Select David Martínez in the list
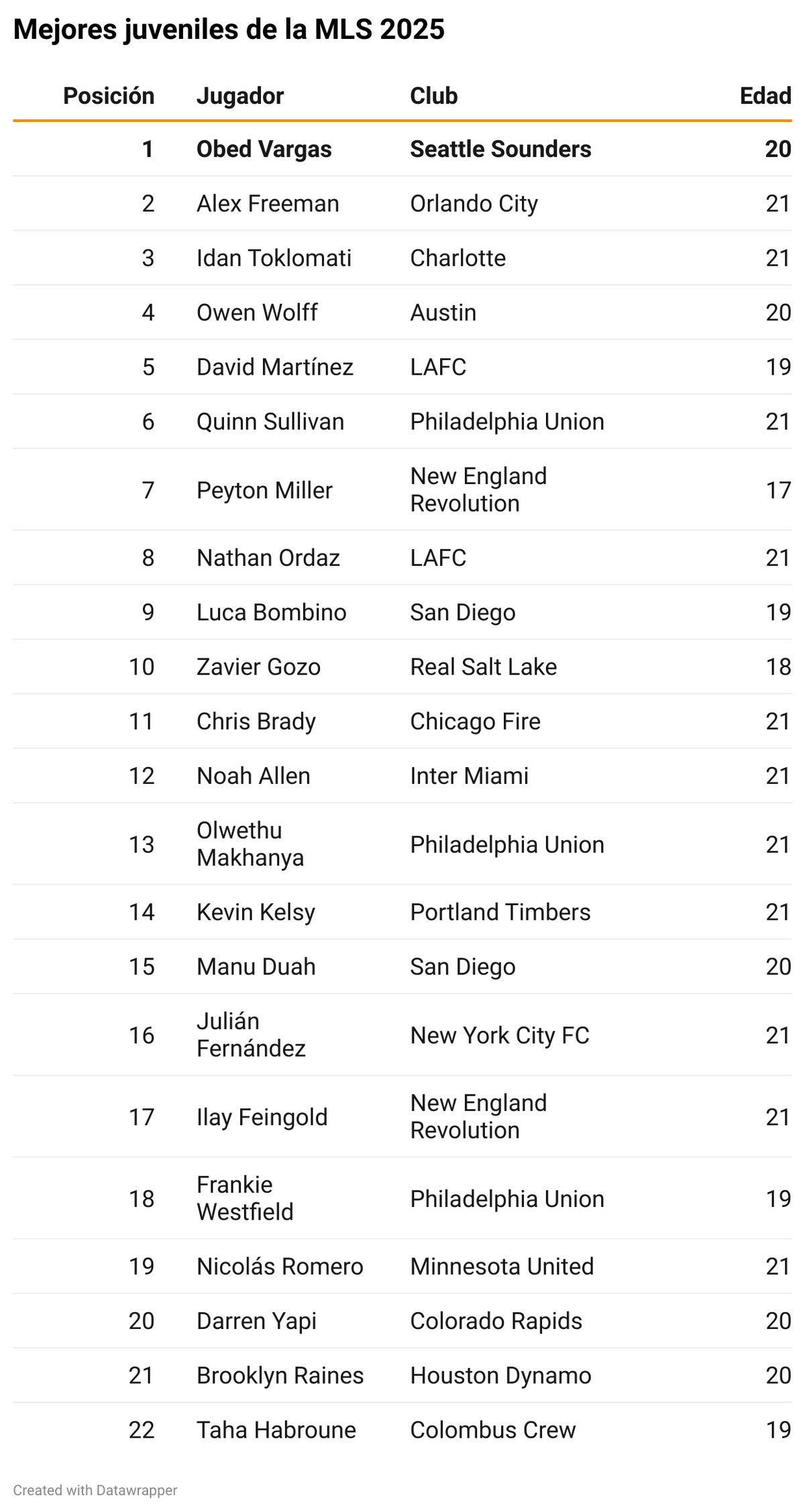 [275, 367]
